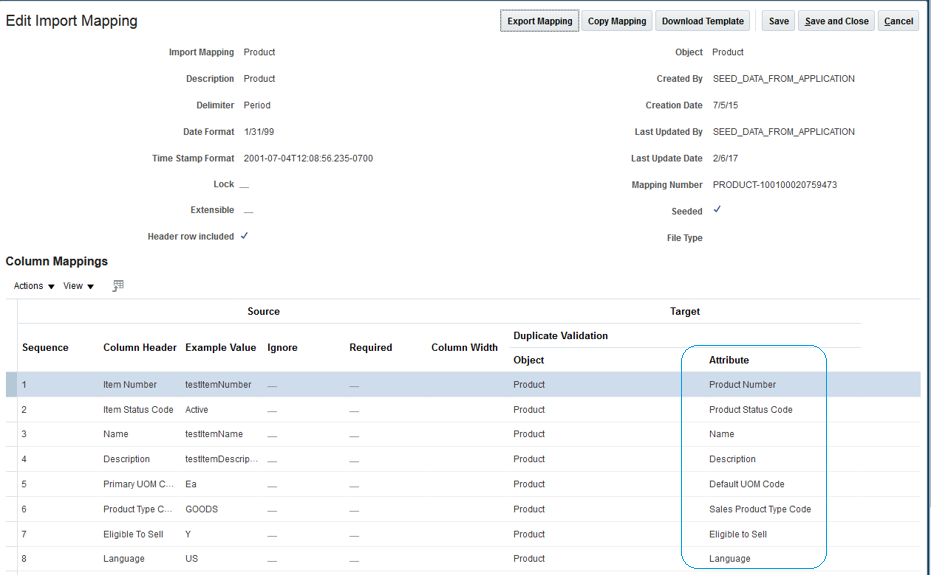Toggle the Extensible indicator

tap(248, 211)
